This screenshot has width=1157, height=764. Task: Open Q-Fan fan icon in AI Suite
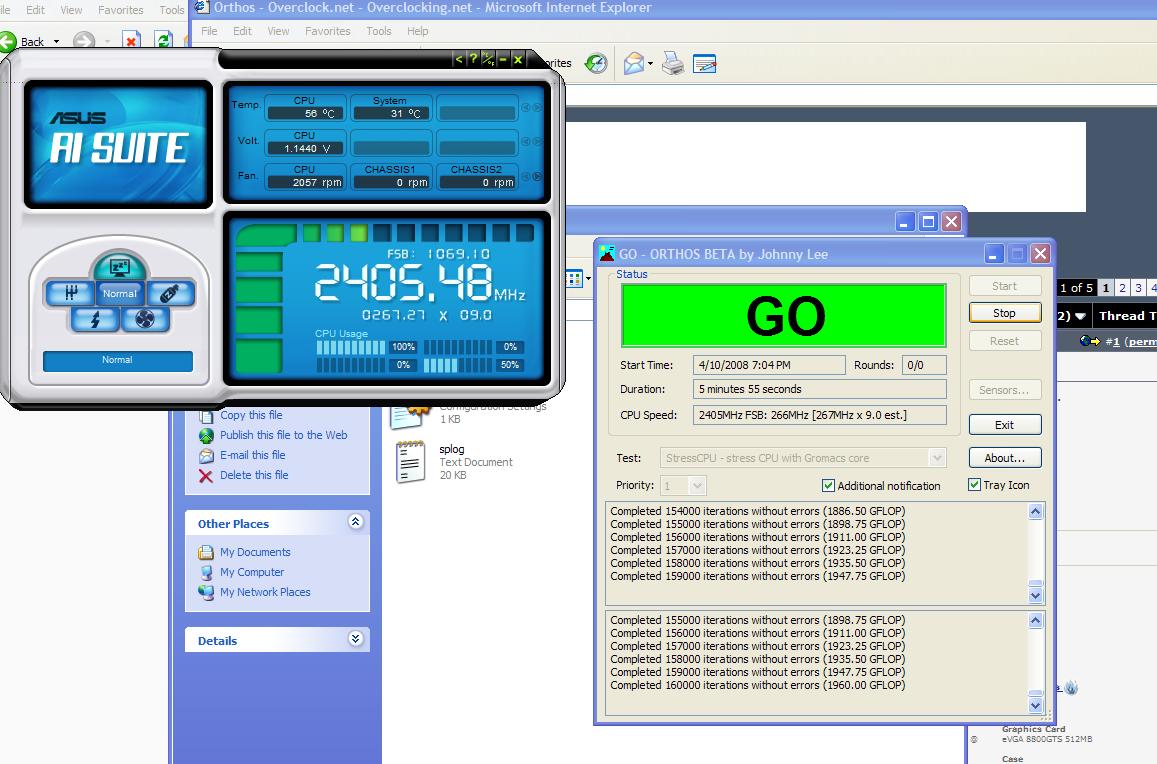point(145,320)
